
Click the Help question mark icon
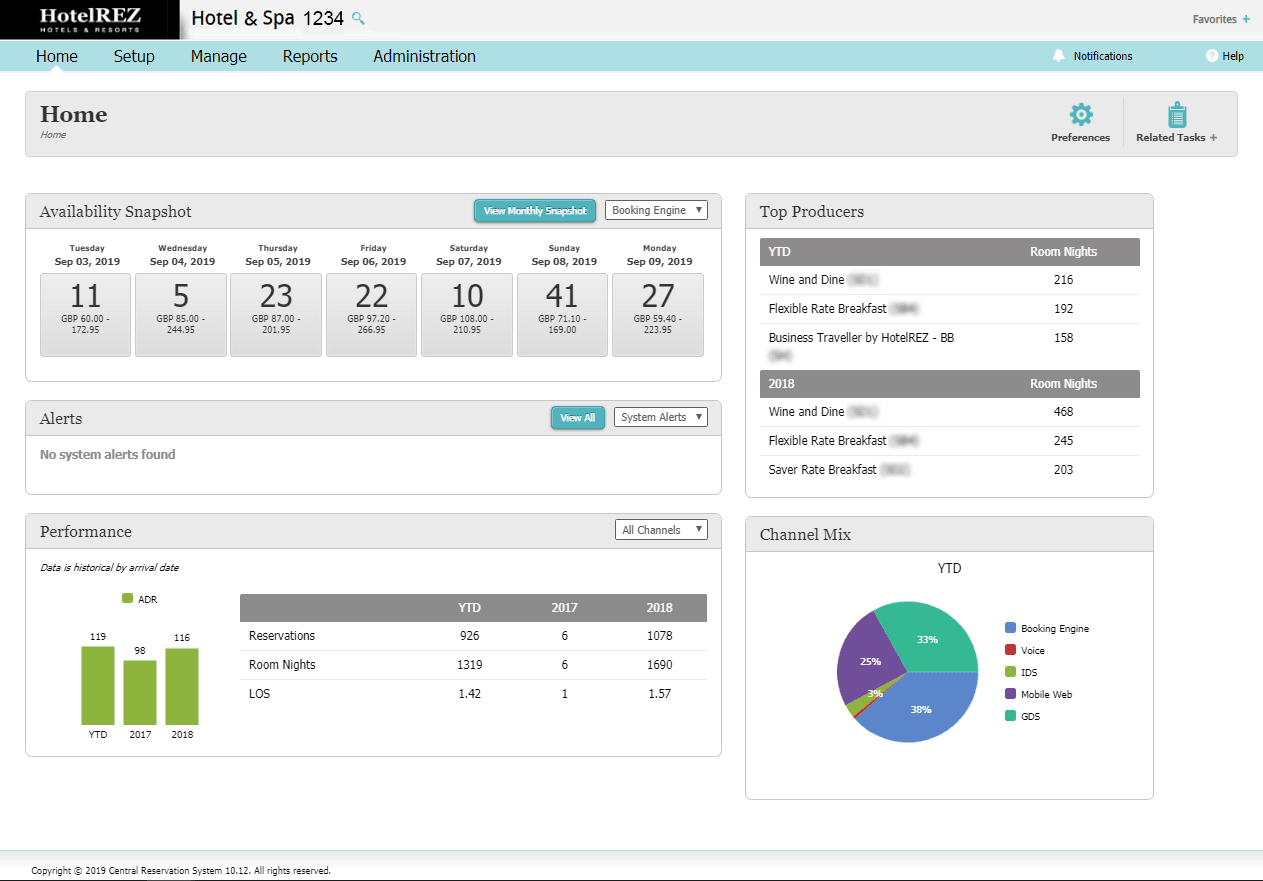tap(1212, 56)
